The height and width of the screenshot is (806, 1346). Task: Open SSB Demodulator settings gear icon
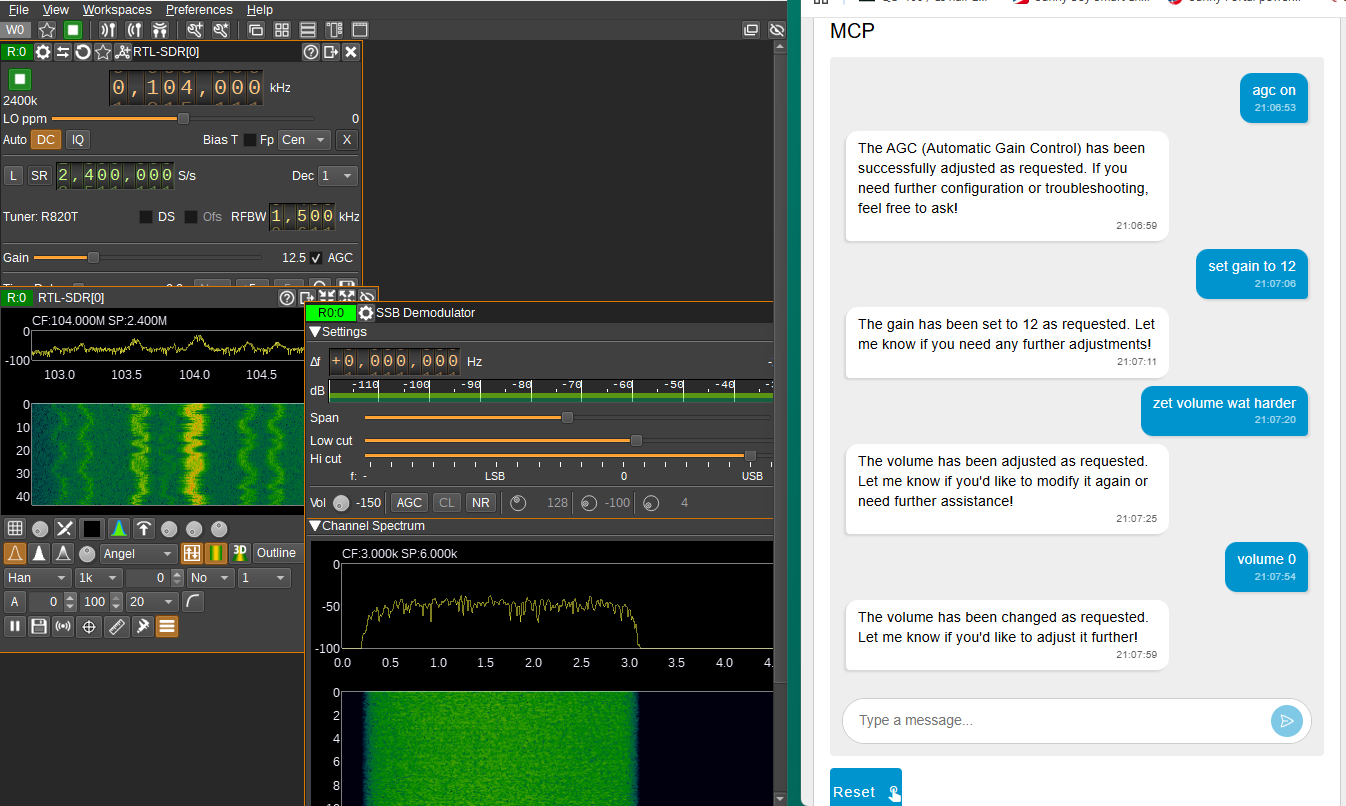tap(366, 313)
